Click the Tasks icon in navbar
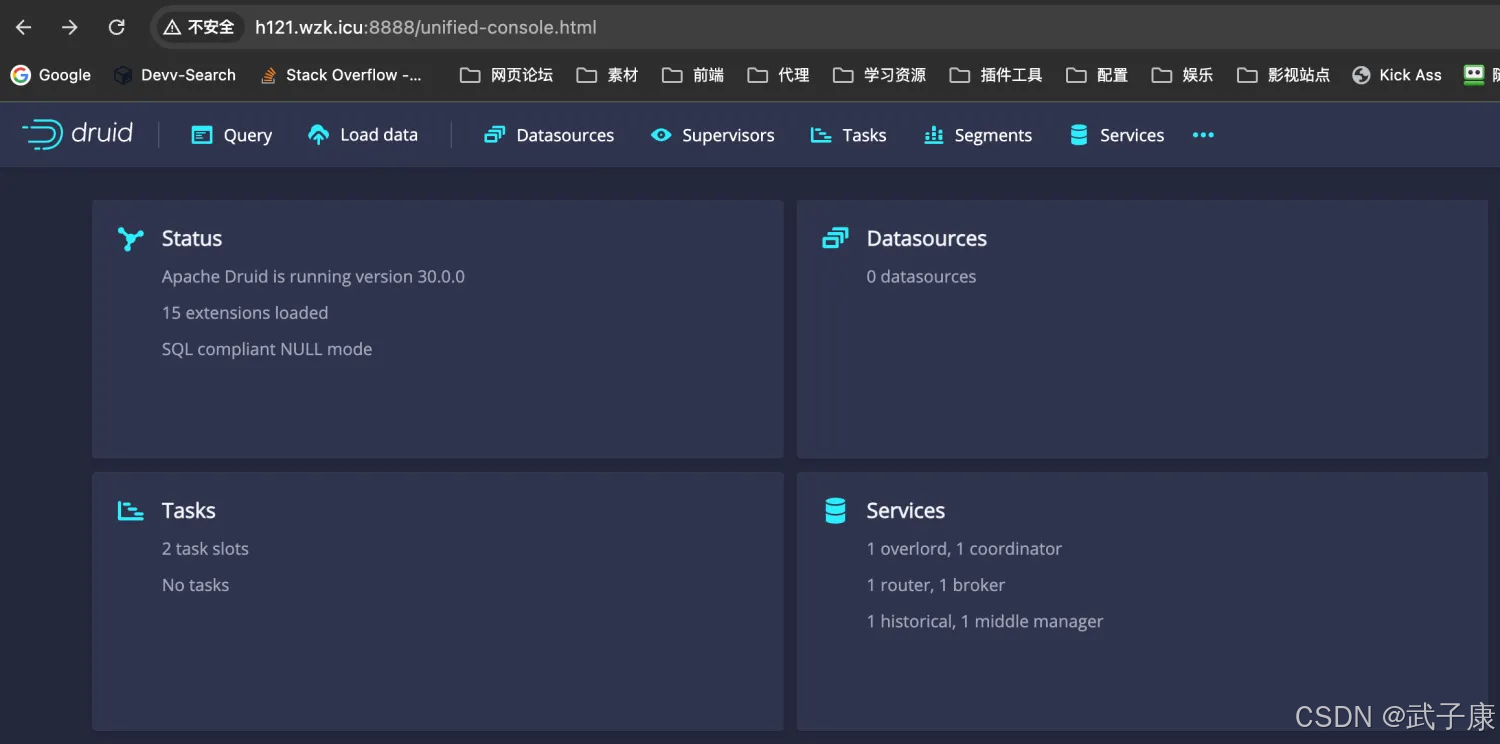This screenshot has width=1500, height=744. click(821, 135)
